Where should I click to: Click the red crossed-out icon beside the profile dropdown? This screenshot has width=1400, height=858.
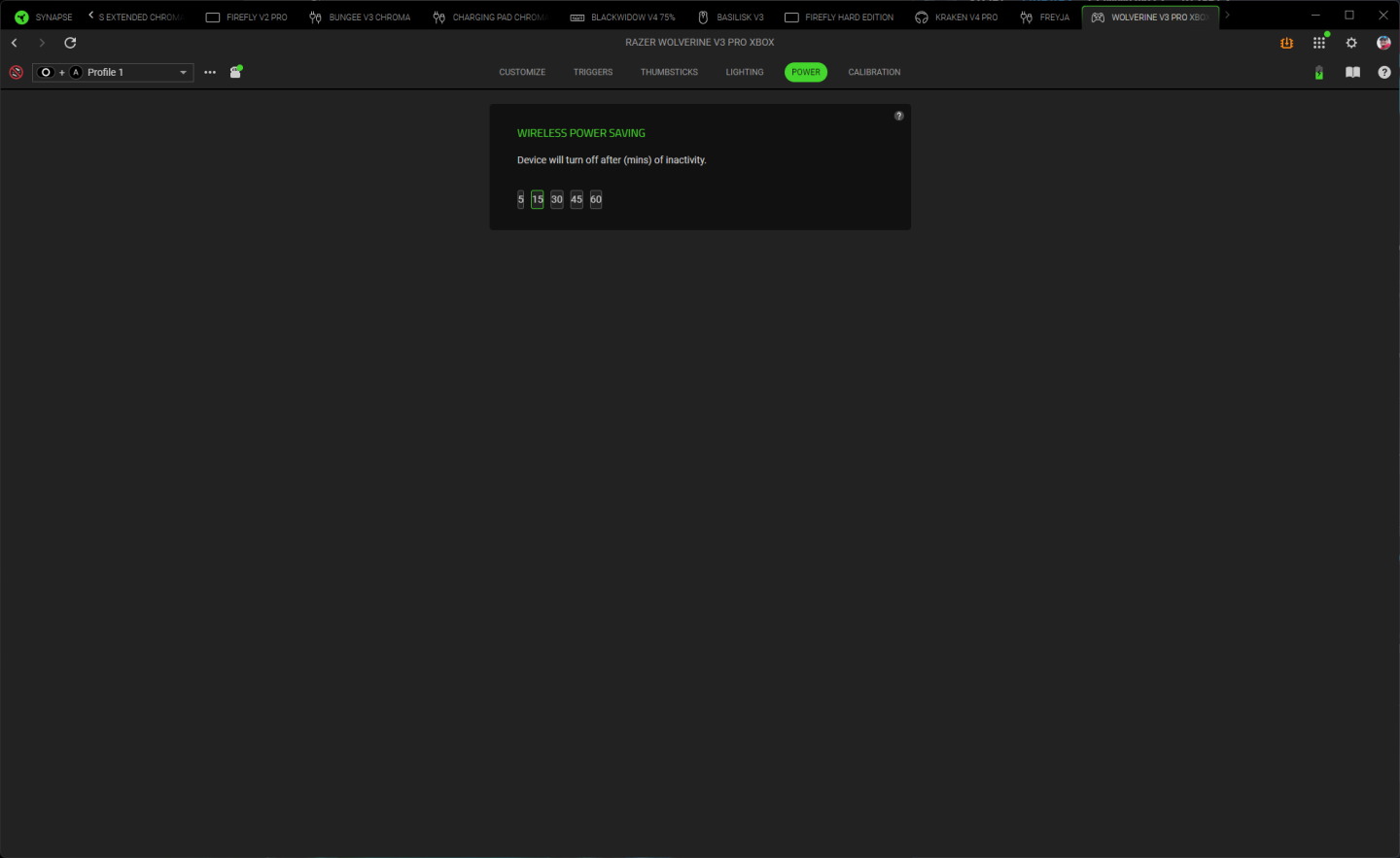coord(16,72)
